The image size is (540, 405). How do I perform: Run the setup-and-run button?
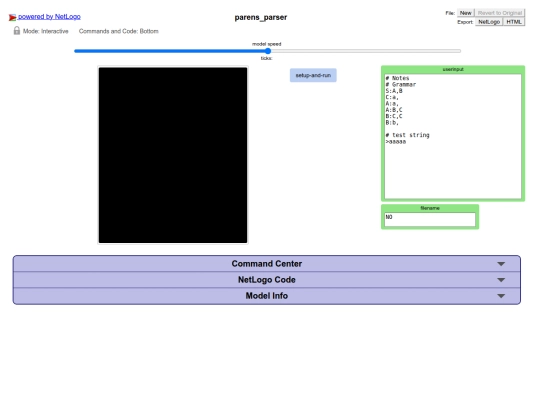point(313,75)
